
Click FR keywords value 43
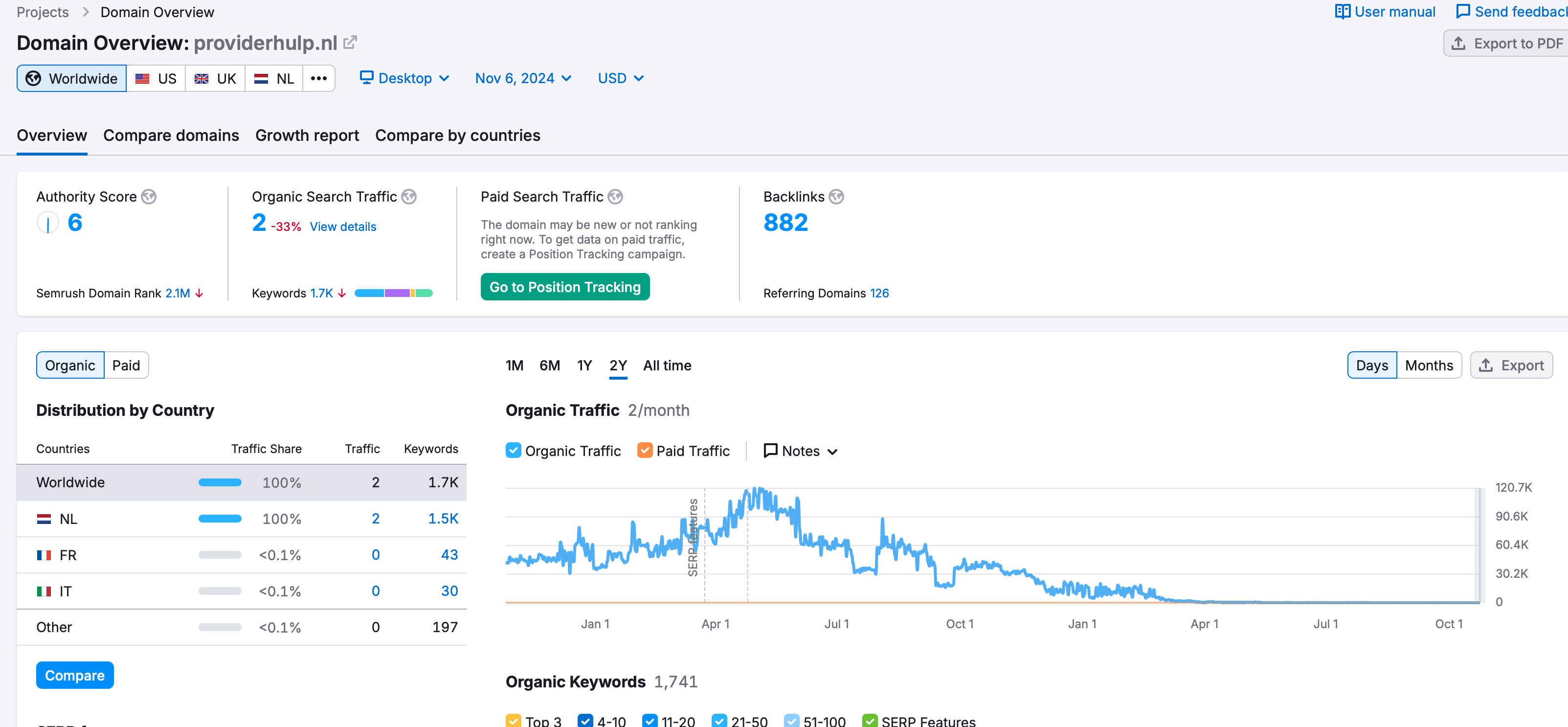tap(450, 555)
